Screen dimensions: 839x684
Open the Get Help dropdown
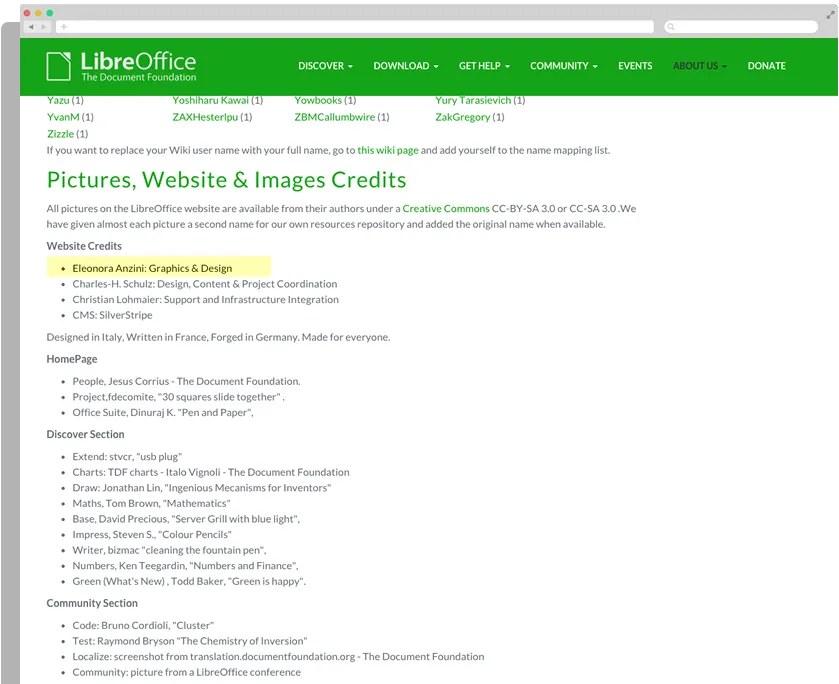484,66
